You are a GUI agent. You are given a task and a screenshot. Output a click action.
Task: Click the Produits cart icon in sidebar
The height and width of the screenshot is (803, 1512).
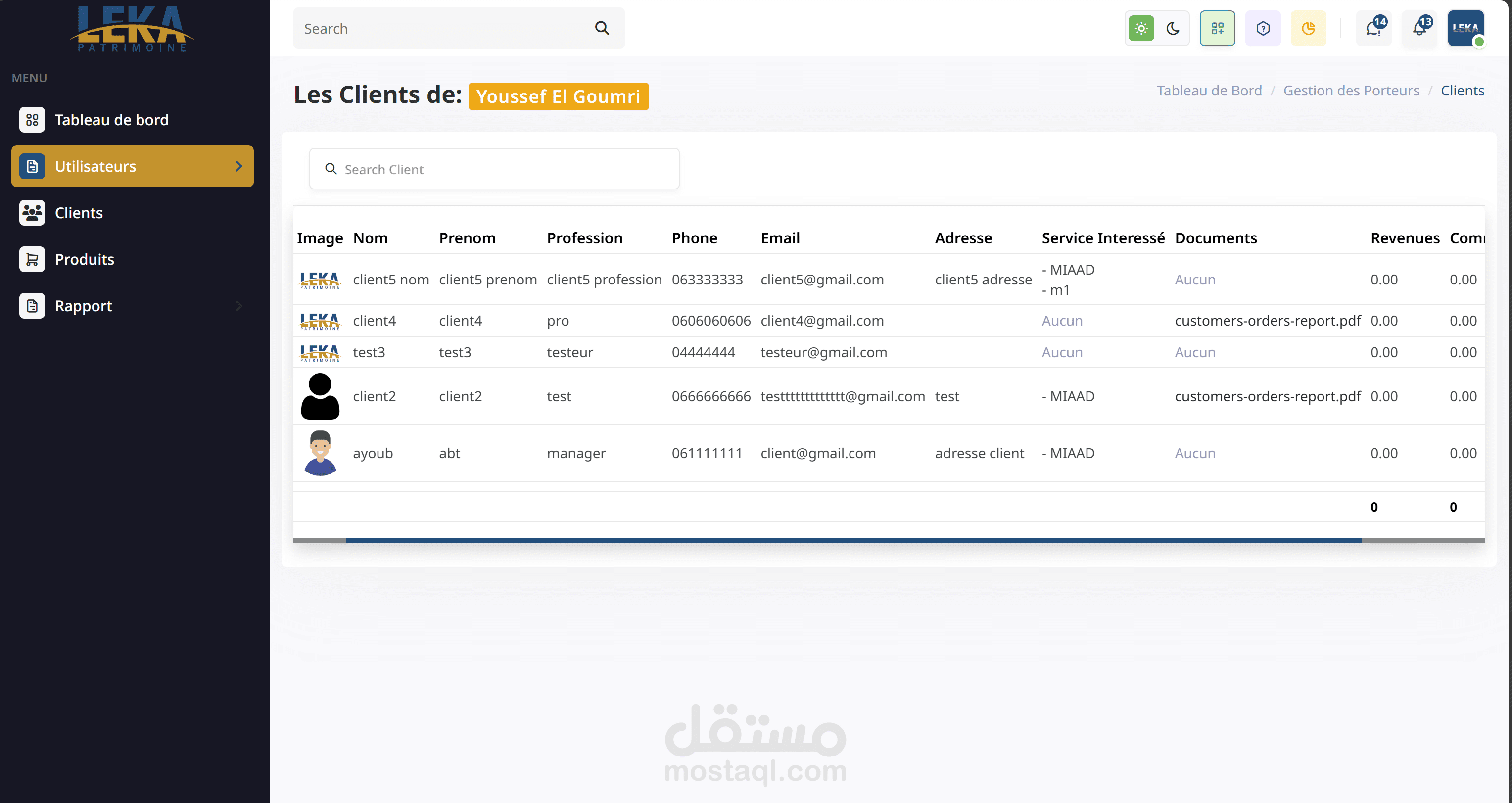[32, 259]
